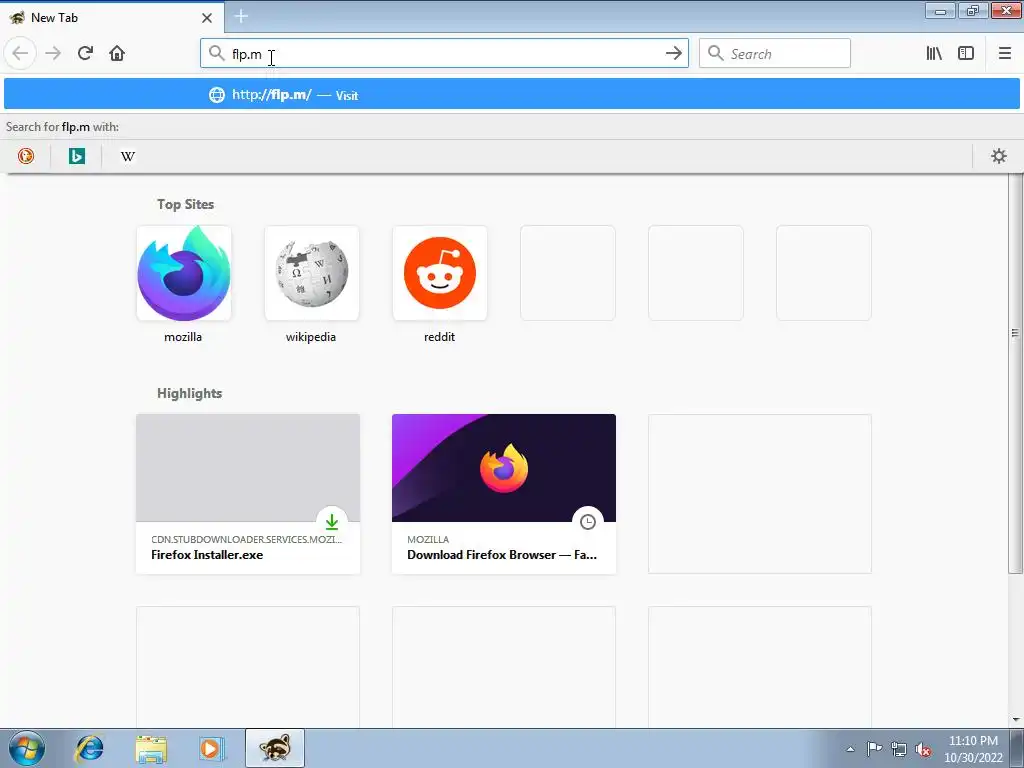Focus the Search box
Image resolution: width=1024 pixels, height=768 pixels.
(x=775, y=54)
